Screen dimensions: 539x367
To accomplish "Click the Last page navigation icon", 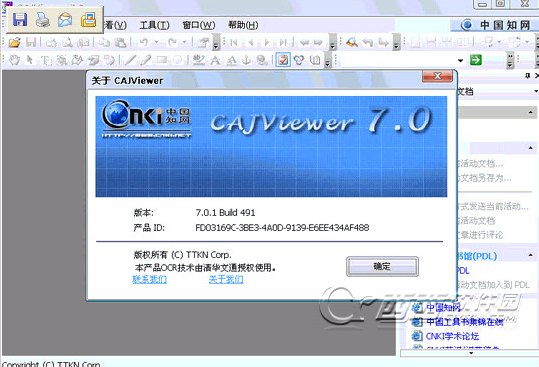I will (283, 43).
